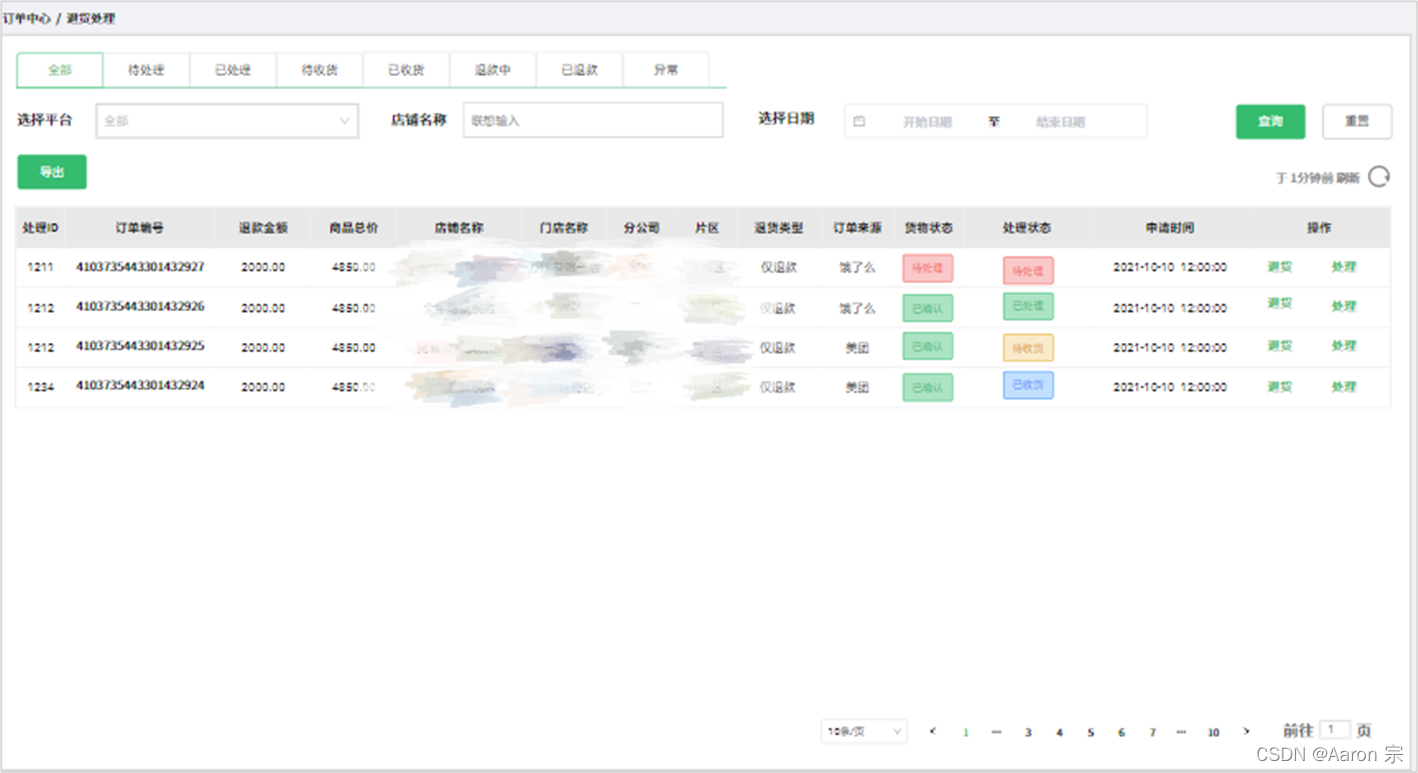Image resolution: width=1418 pixels, height=773 pixels.
Task: Go to page 3 in pagination
Action: click(1028, 732)
